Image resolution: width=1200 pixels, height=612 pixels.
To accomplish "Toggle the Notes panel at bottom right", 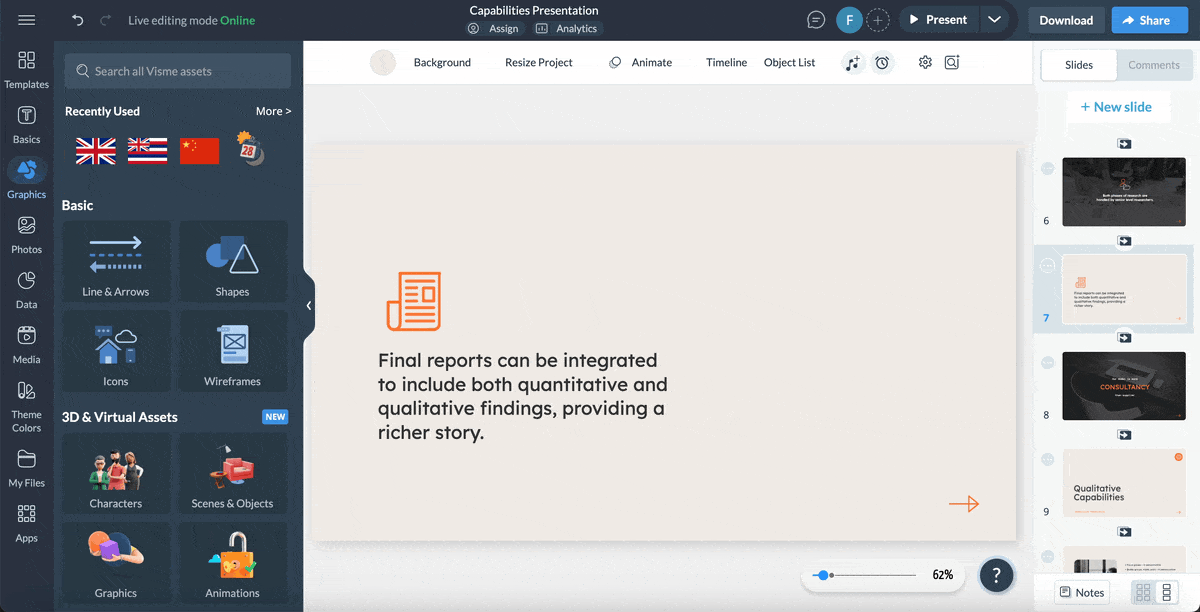I will (1081, 592).
